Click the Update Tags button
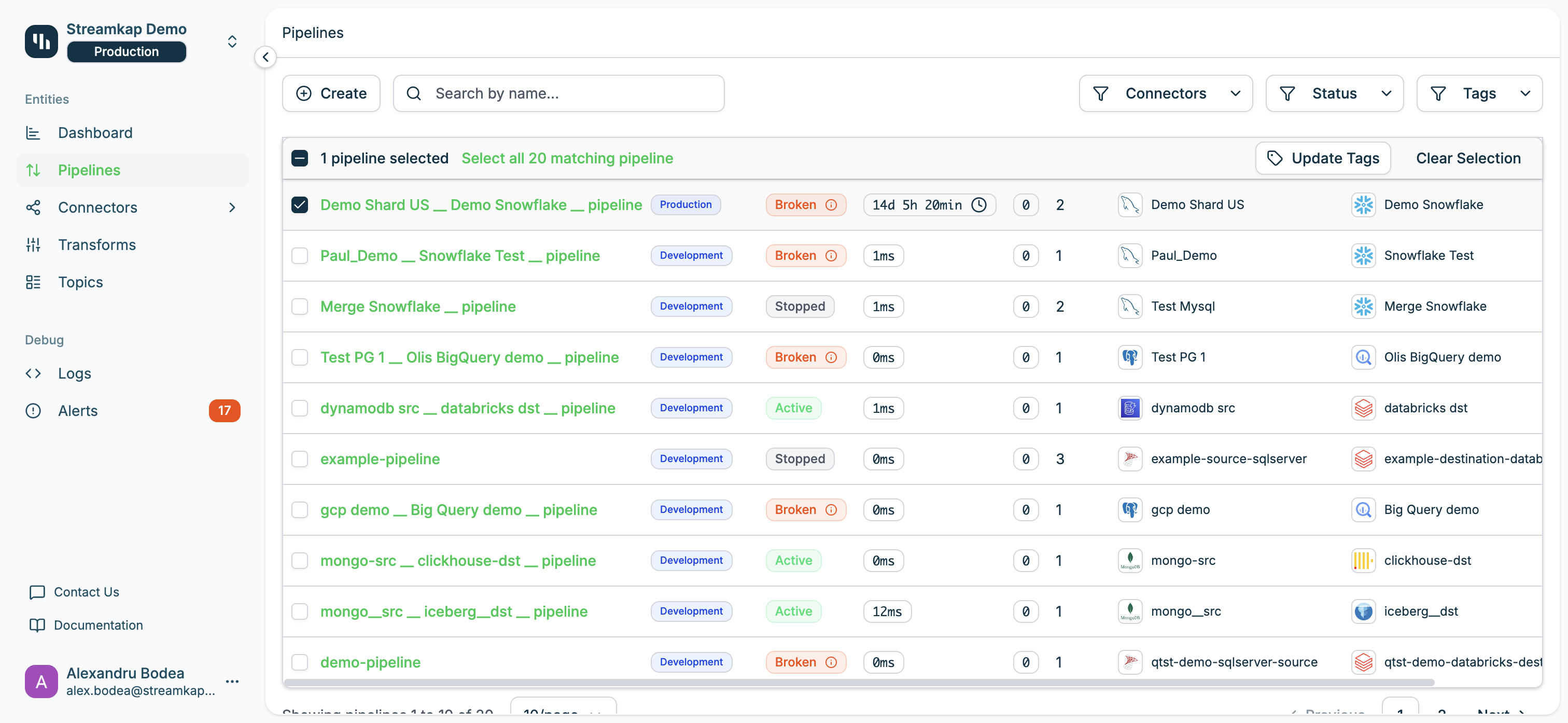Screen dimensions: 1568x723 click(x=1323, y=158)
